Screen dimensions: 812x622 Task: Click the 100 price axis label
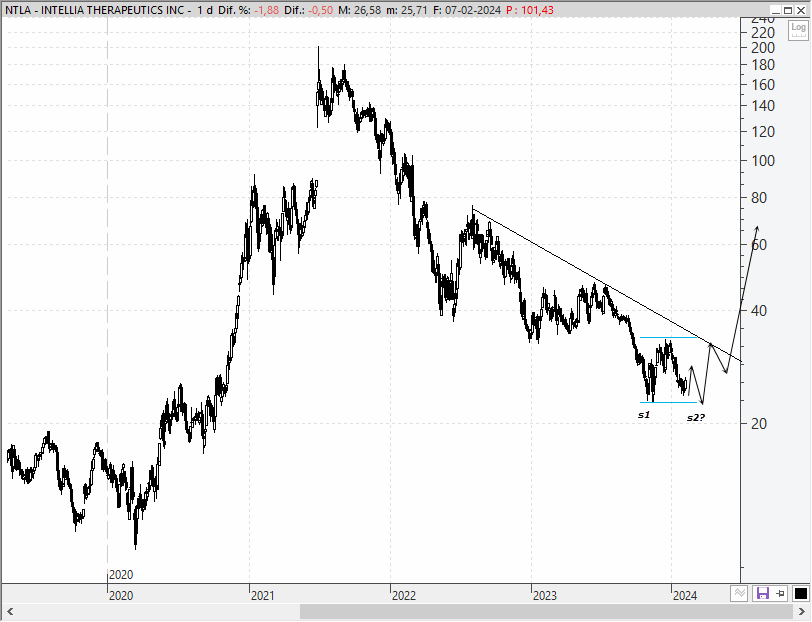coord(763,161)
